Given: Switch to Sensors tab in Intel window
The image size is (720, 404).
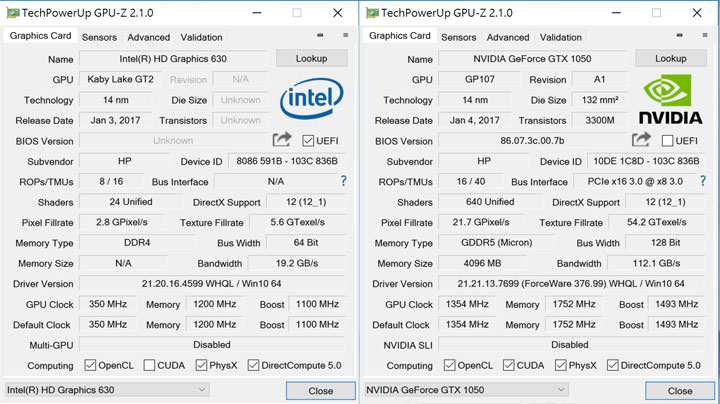Looking at the screenshot, I should pos(99,37).
